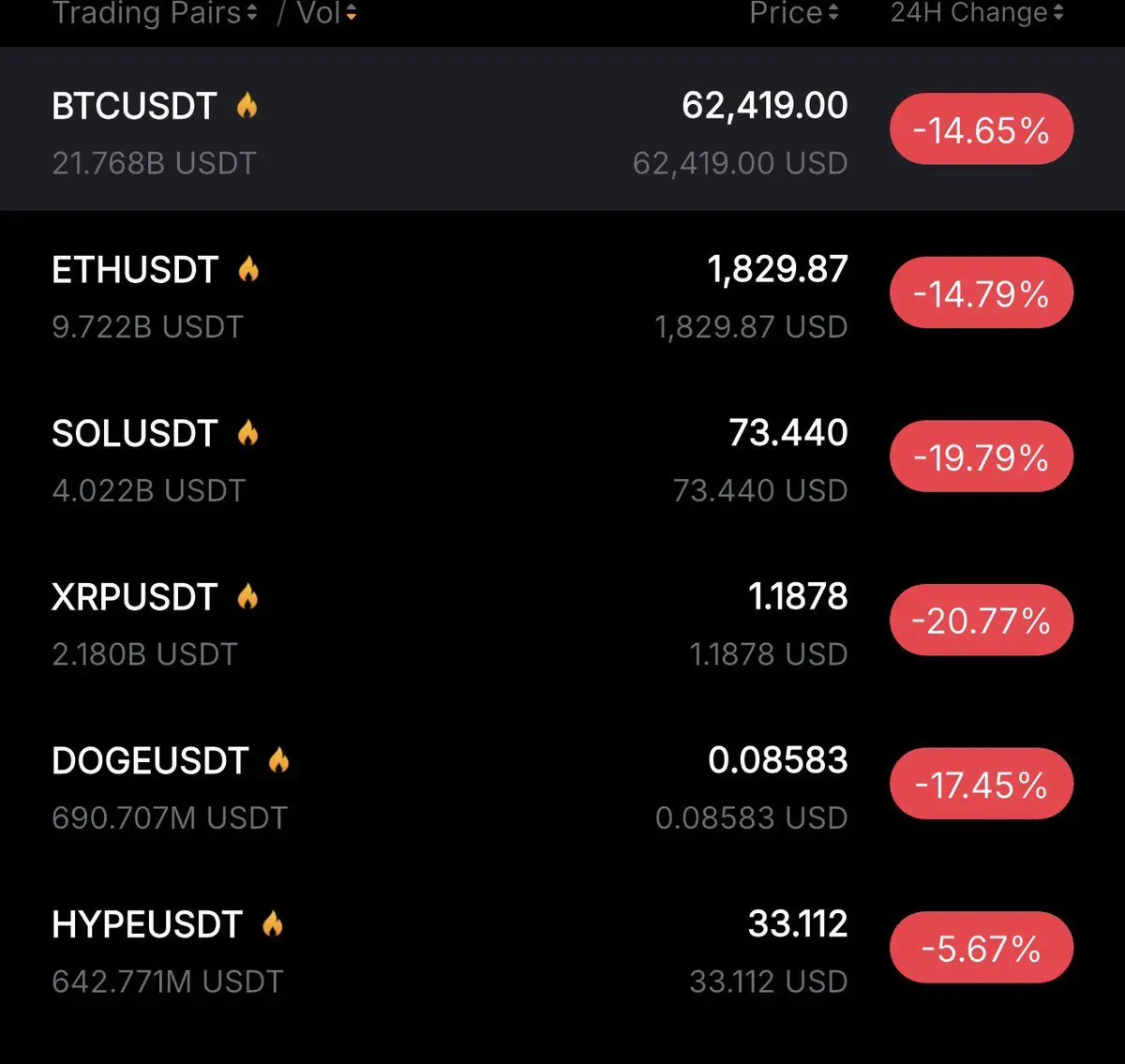Click the -17.45% change badge for DOGE
Viewport: 1125px width, 1064px height.
[981, 784]
